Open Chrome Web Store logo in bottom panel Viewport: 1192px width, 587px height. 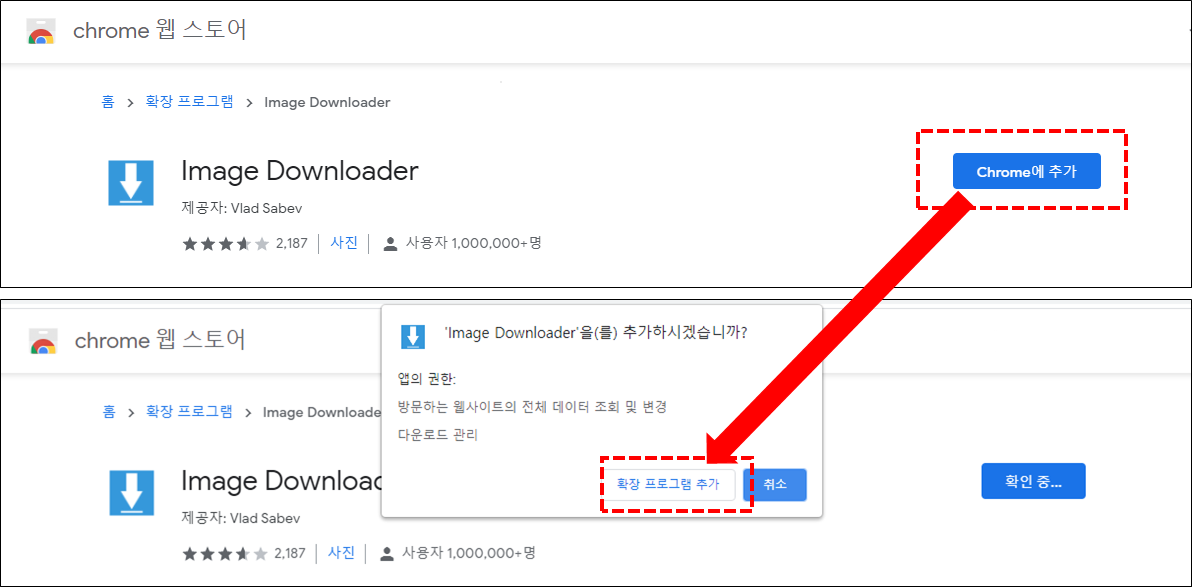(43, 341)
